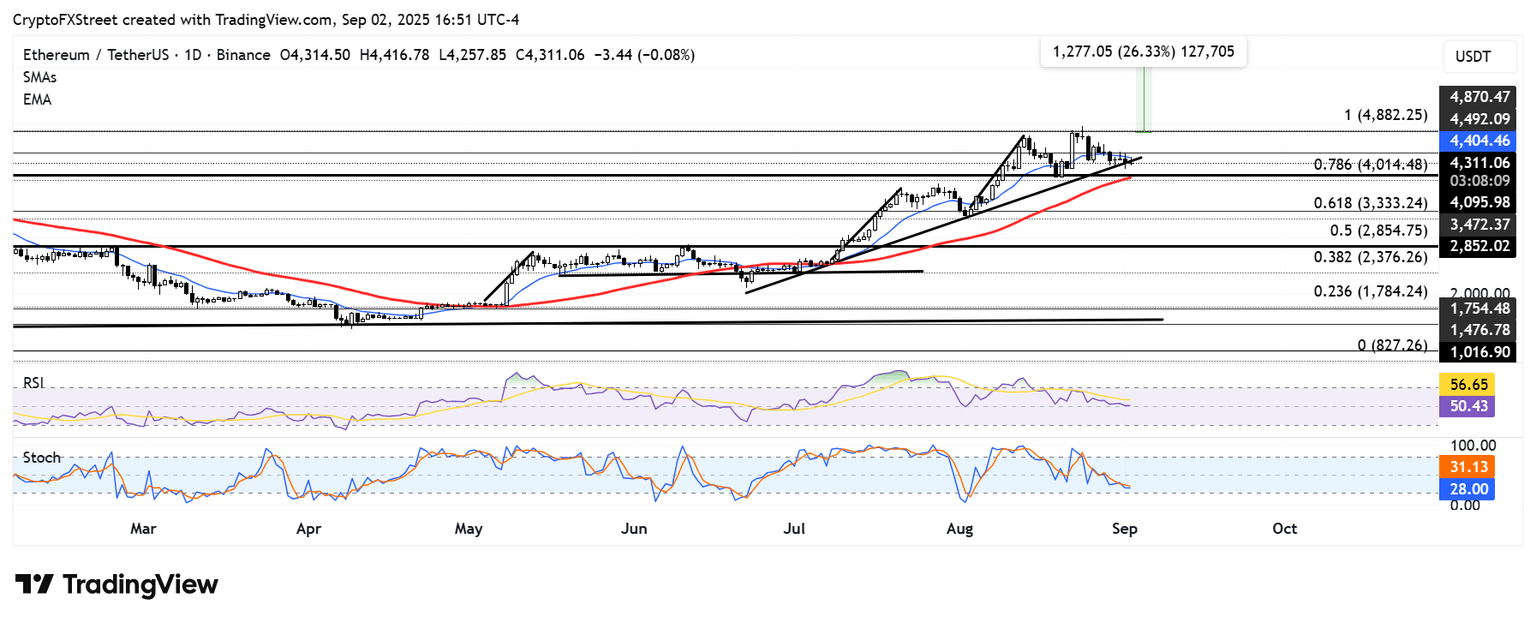Click the Stoch indicator label
Viewport: 1536px width, 623px height.
click(x=41, y=458)
